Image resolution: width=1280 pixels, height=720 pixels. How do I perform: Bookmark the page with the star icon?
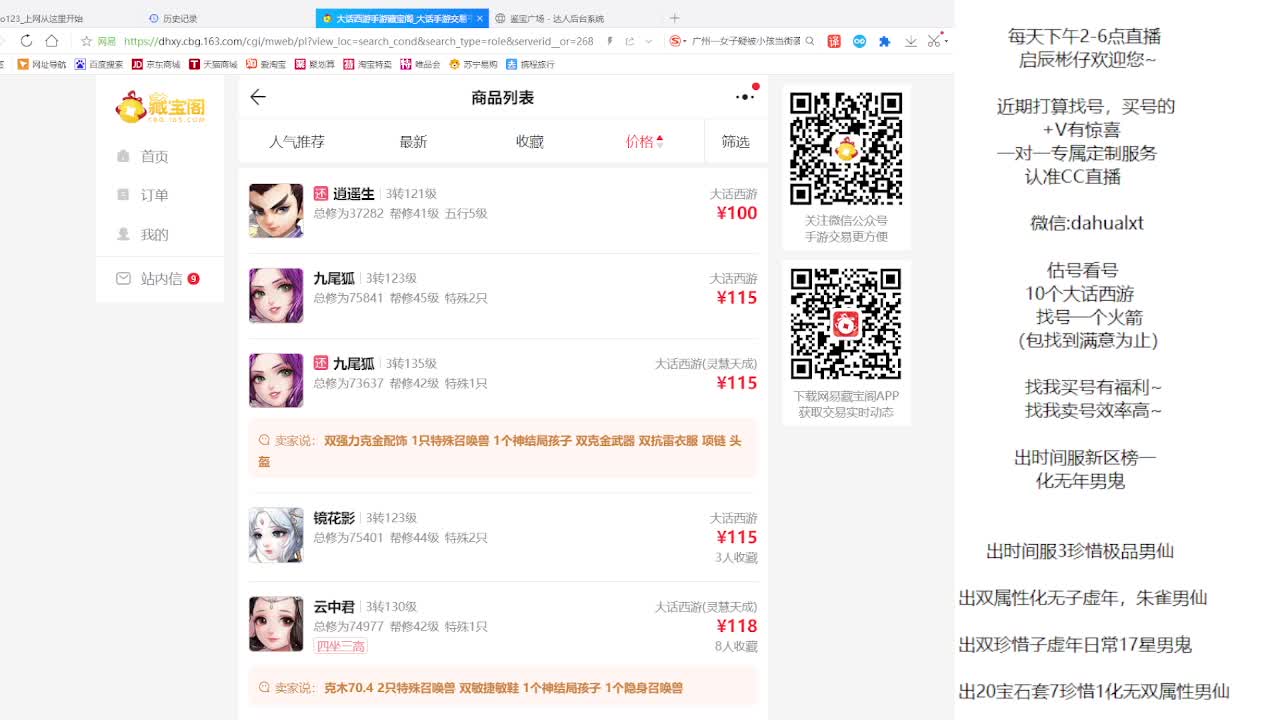(x=86, y=41)
